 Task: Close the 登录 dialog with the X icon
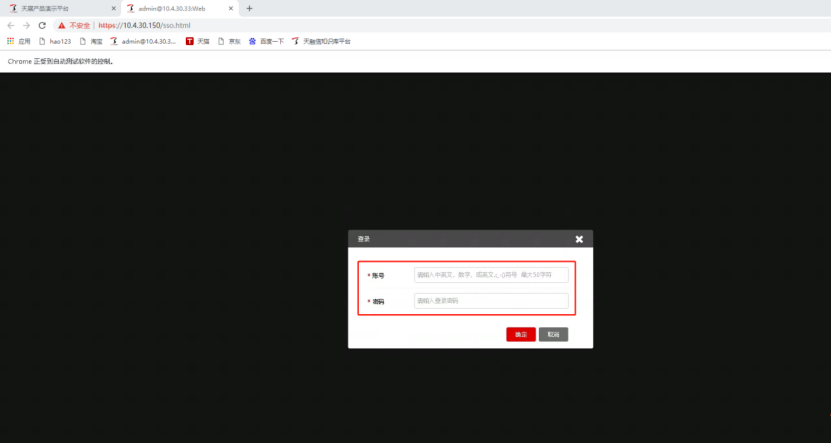(x=579, y=239)
